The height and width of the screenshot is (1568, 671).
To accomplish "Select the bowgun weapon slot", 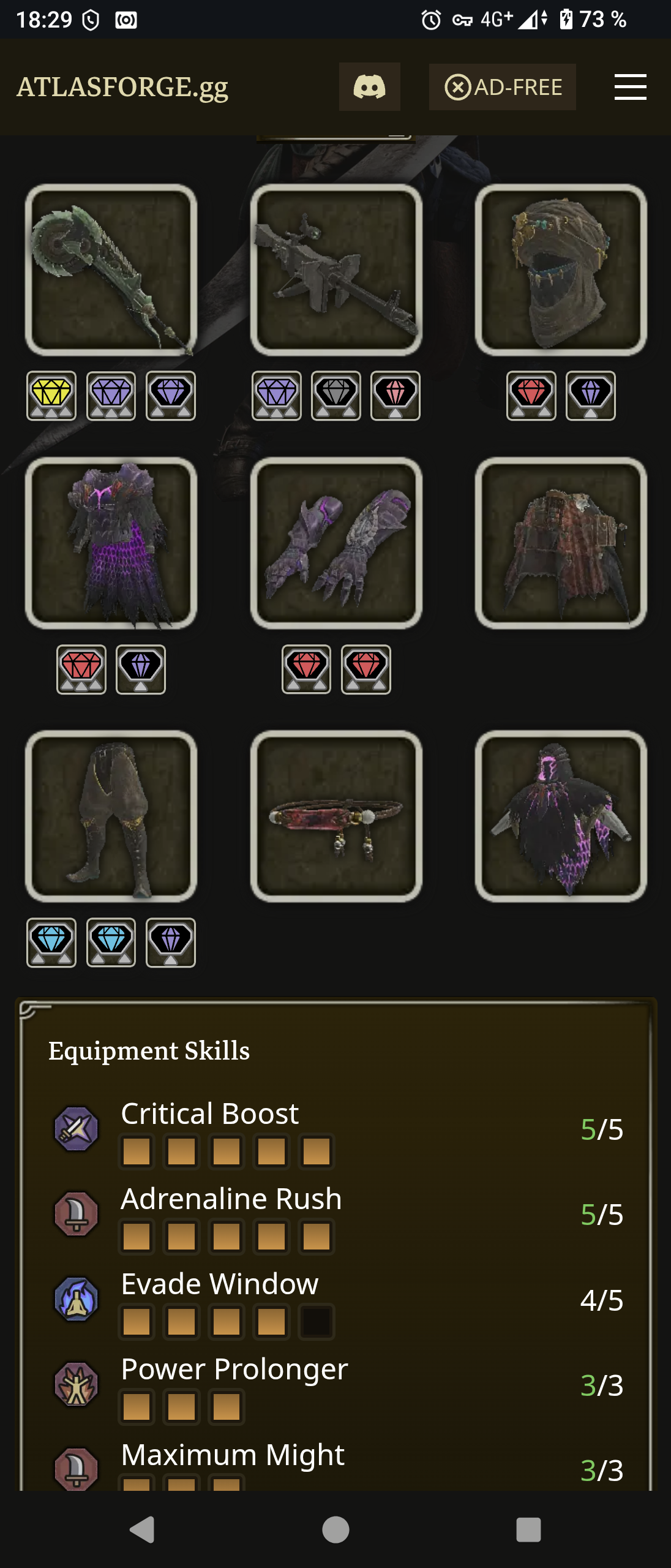I will 336,270.
